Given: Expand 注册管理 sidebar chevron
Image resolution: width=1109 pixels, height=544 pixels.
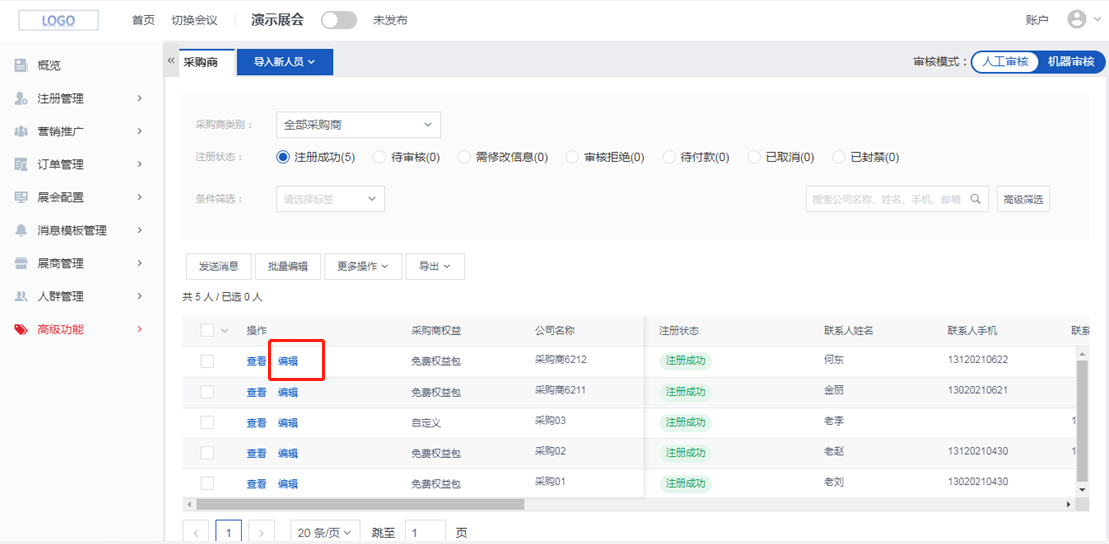Looking at the screenshot, I should [139, 98].
